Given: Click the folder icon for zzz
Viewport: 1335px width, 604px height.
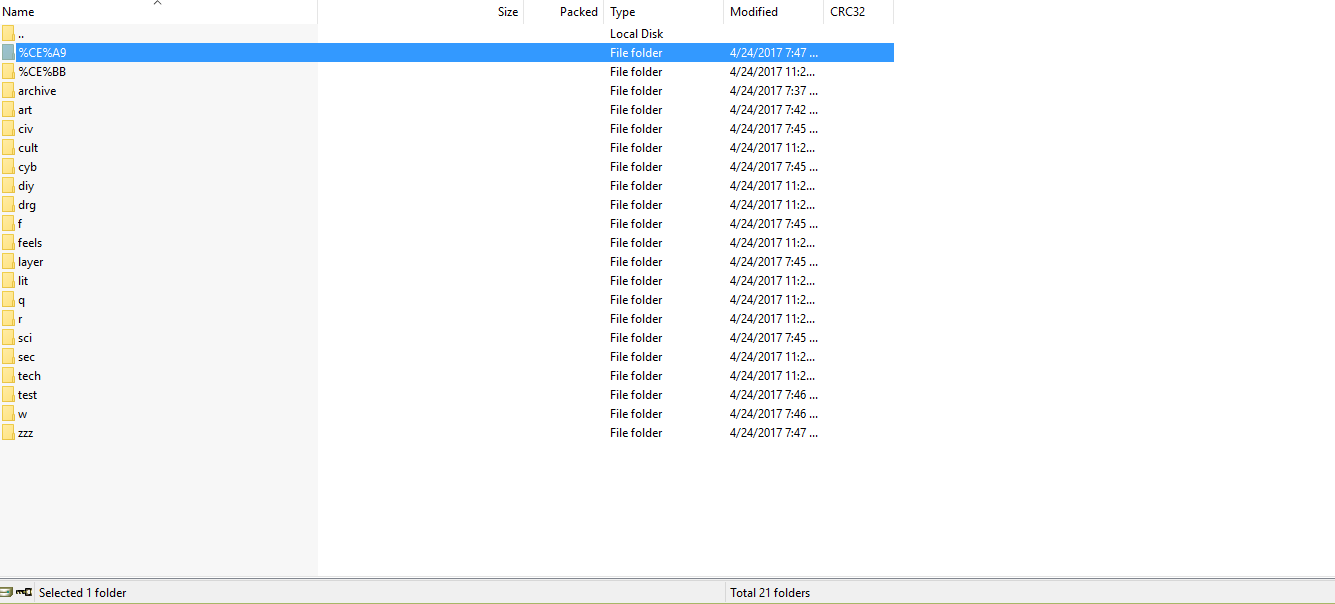Looking at the screenshot, I should (8, 433).
